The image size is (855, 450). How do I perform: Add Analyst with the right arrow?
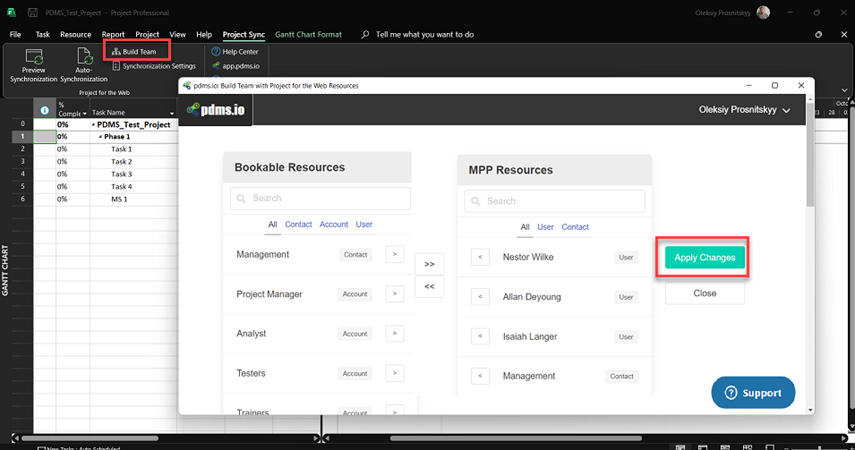[394, 333]
